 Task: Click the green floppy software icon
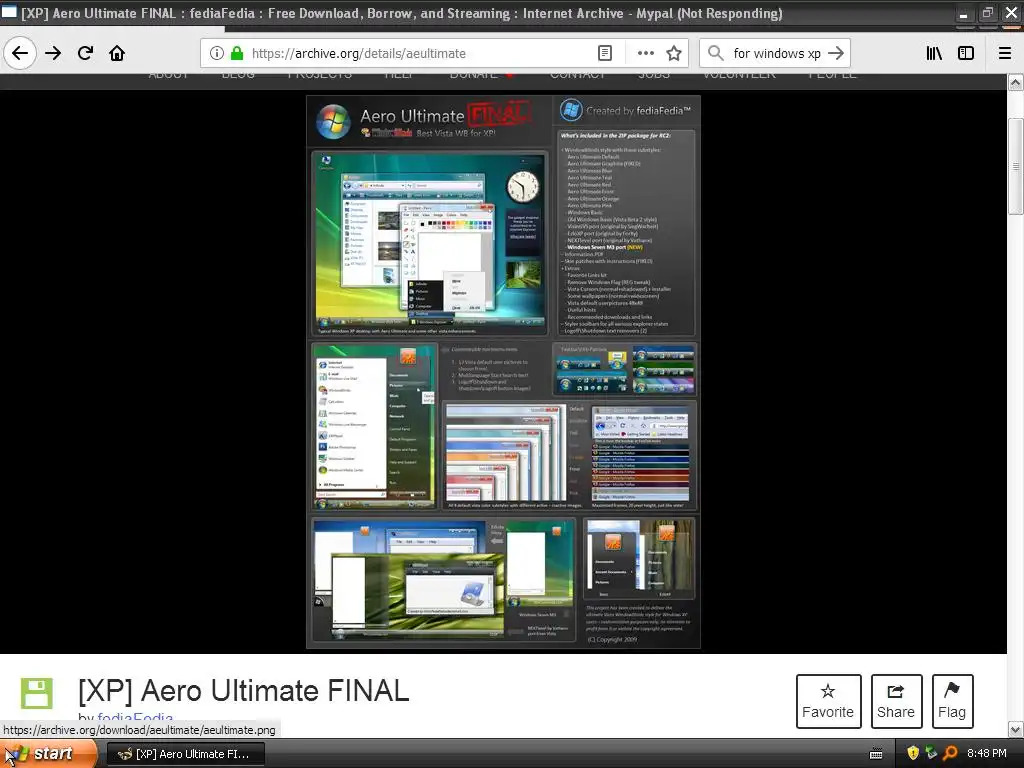pyautogui.click(x=37, y=693)
